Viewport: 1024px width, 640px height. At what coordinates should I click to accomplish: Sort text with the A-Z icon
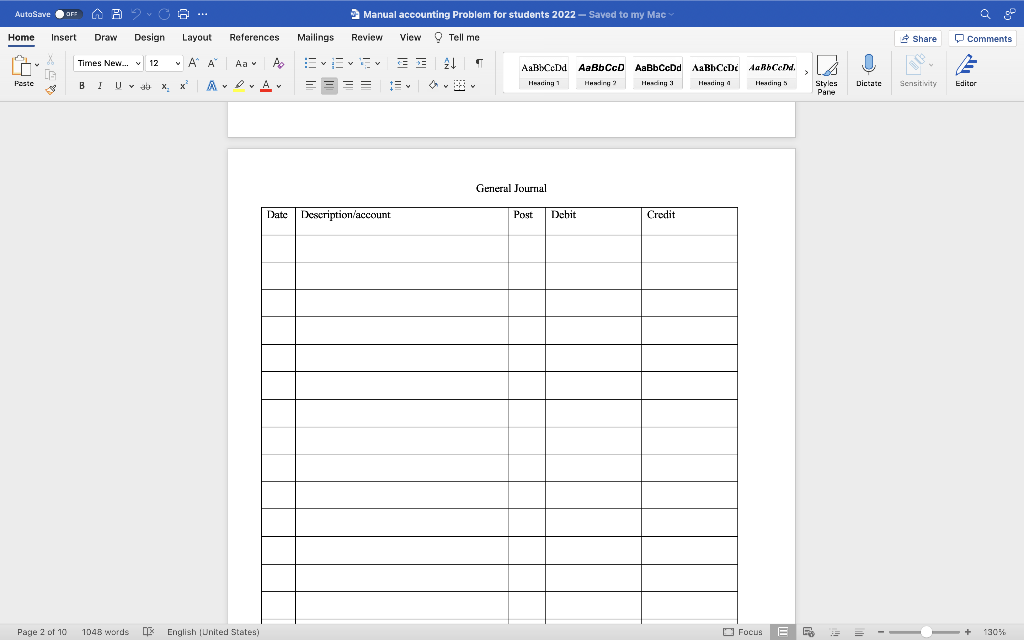pyautogui.click(x=450, y=63)
